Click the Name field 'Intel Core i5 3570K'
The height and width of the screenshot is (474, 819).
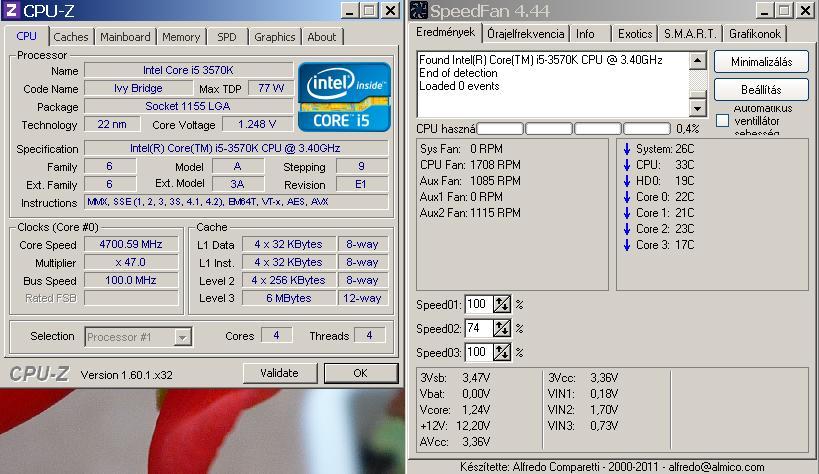click(x=189, y=70)
